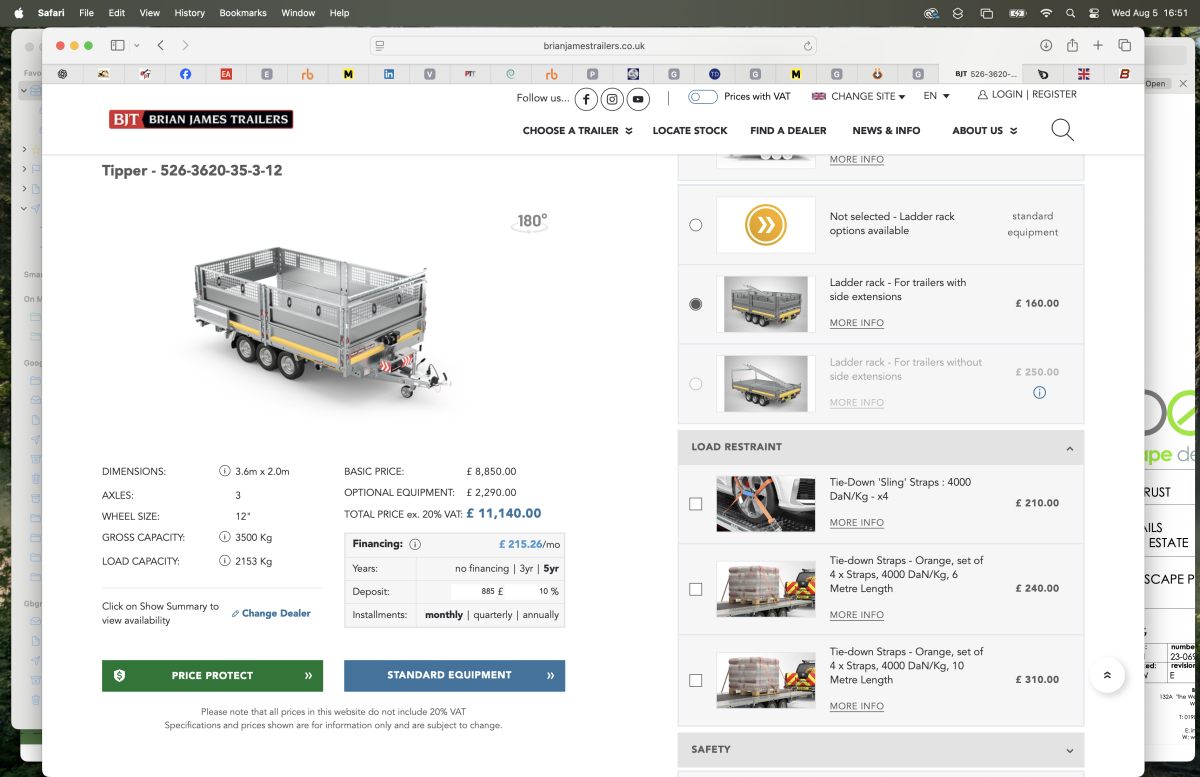The image size is (1200, 777).
Task: Switch to the Facebook browser tab
Action: 185,74
